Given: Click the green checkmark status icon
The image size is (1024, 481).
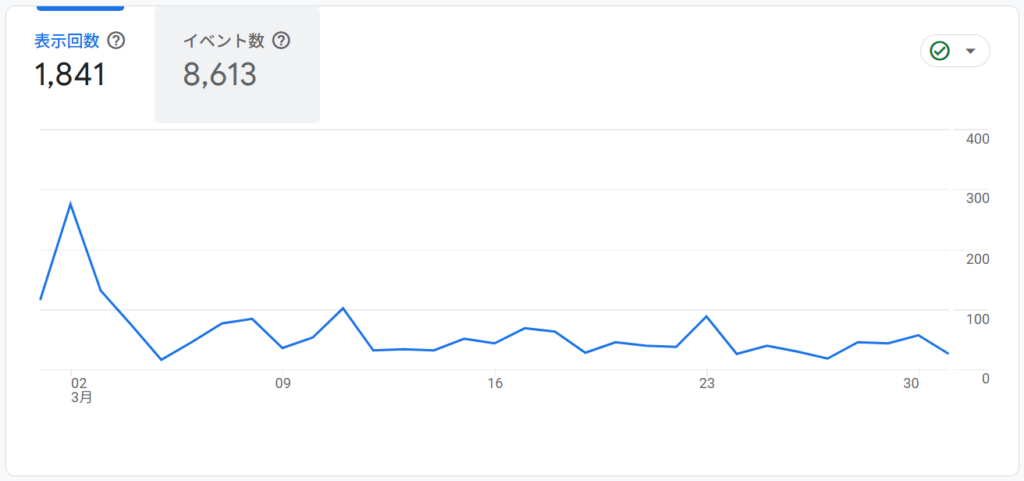Looking at the screenshot, I should pyautogui.click(x=939, y=51).
